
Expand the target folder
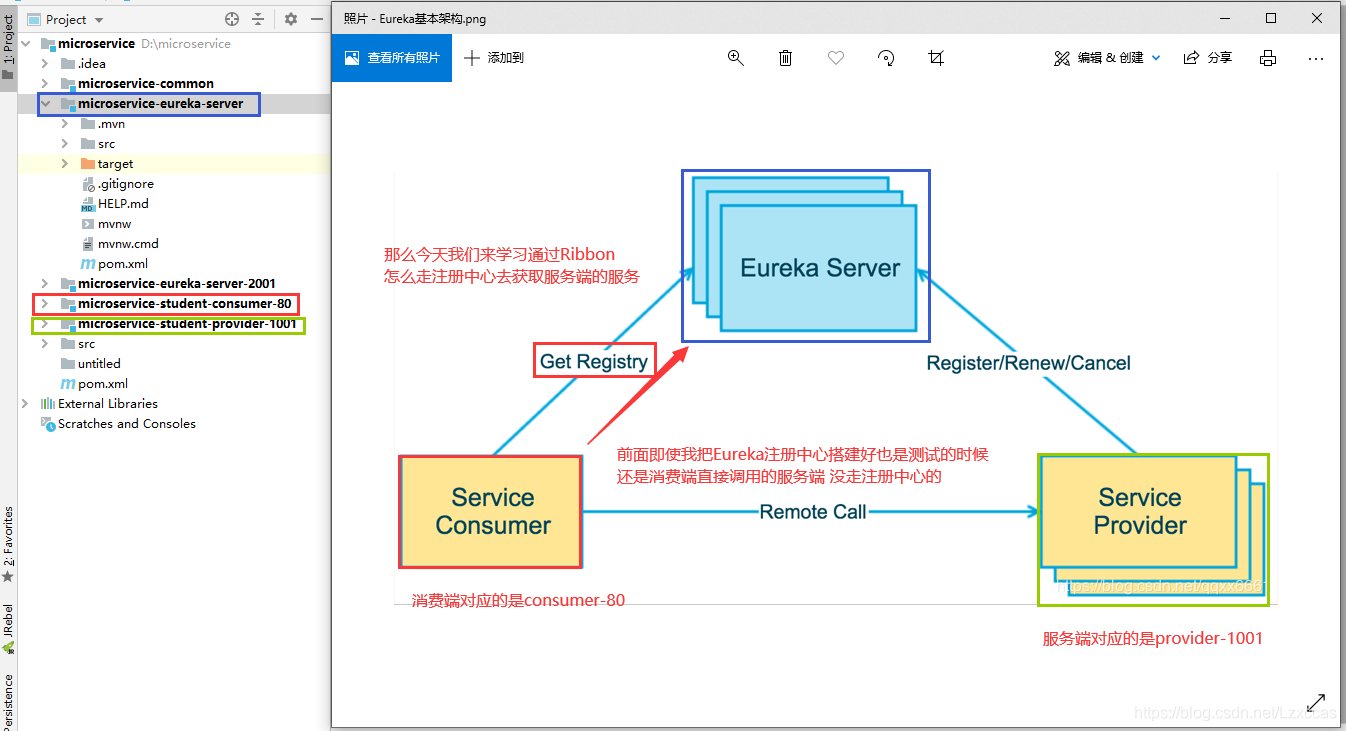65,164
